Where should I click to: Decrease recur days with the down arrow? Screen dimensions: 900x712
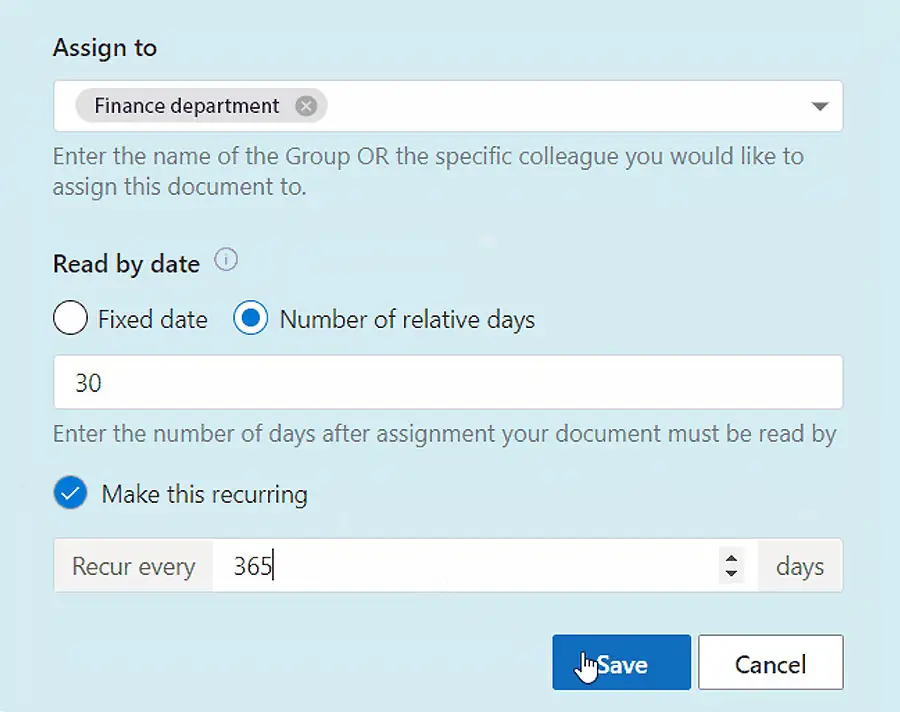point(731,573)
